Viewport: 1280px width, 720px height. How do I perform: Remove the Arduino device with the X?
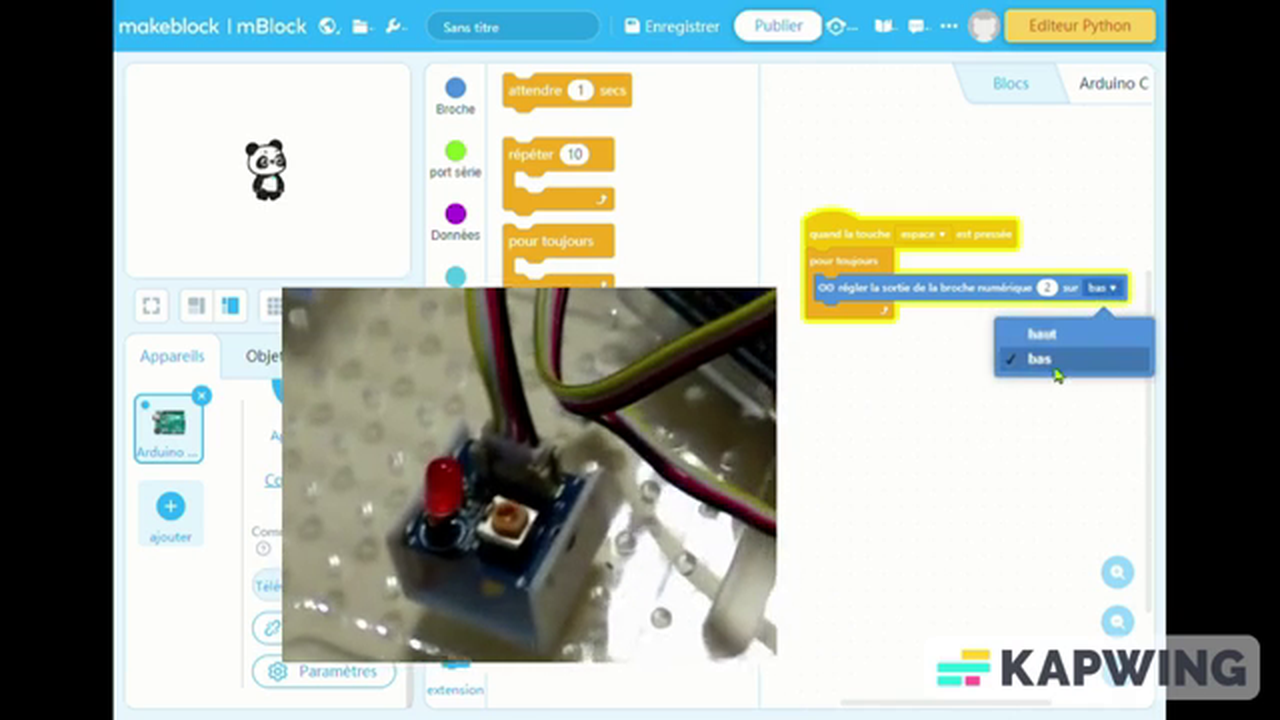(201, 396)
